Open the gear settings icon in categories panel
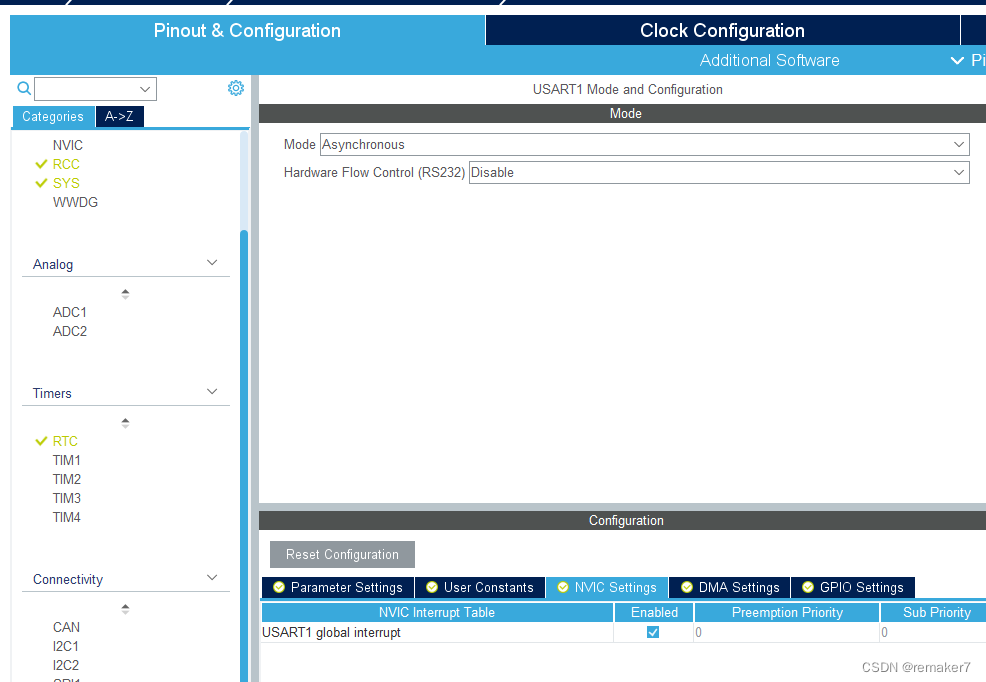 (236, 88)
